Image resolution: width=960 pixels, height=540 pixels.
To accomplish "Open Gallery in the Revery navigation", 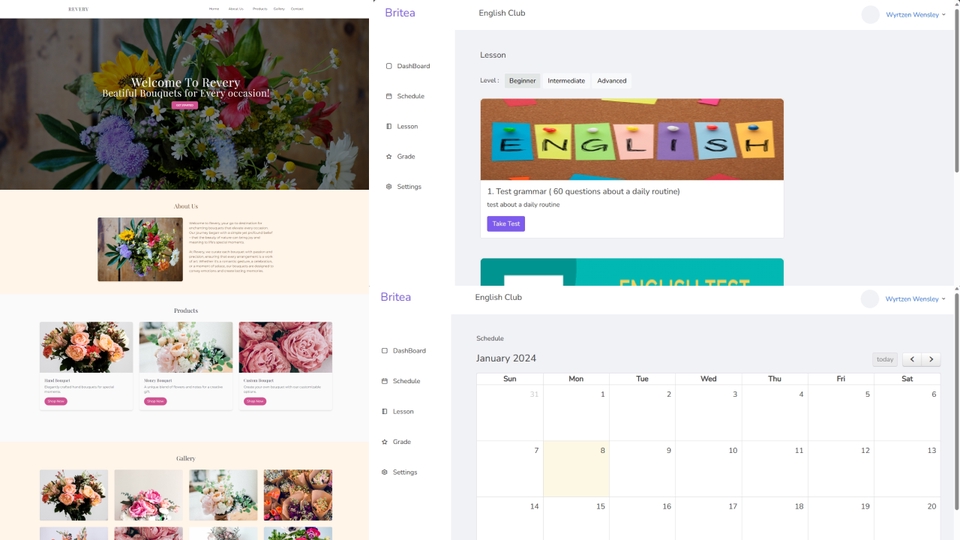I will 279,9.
